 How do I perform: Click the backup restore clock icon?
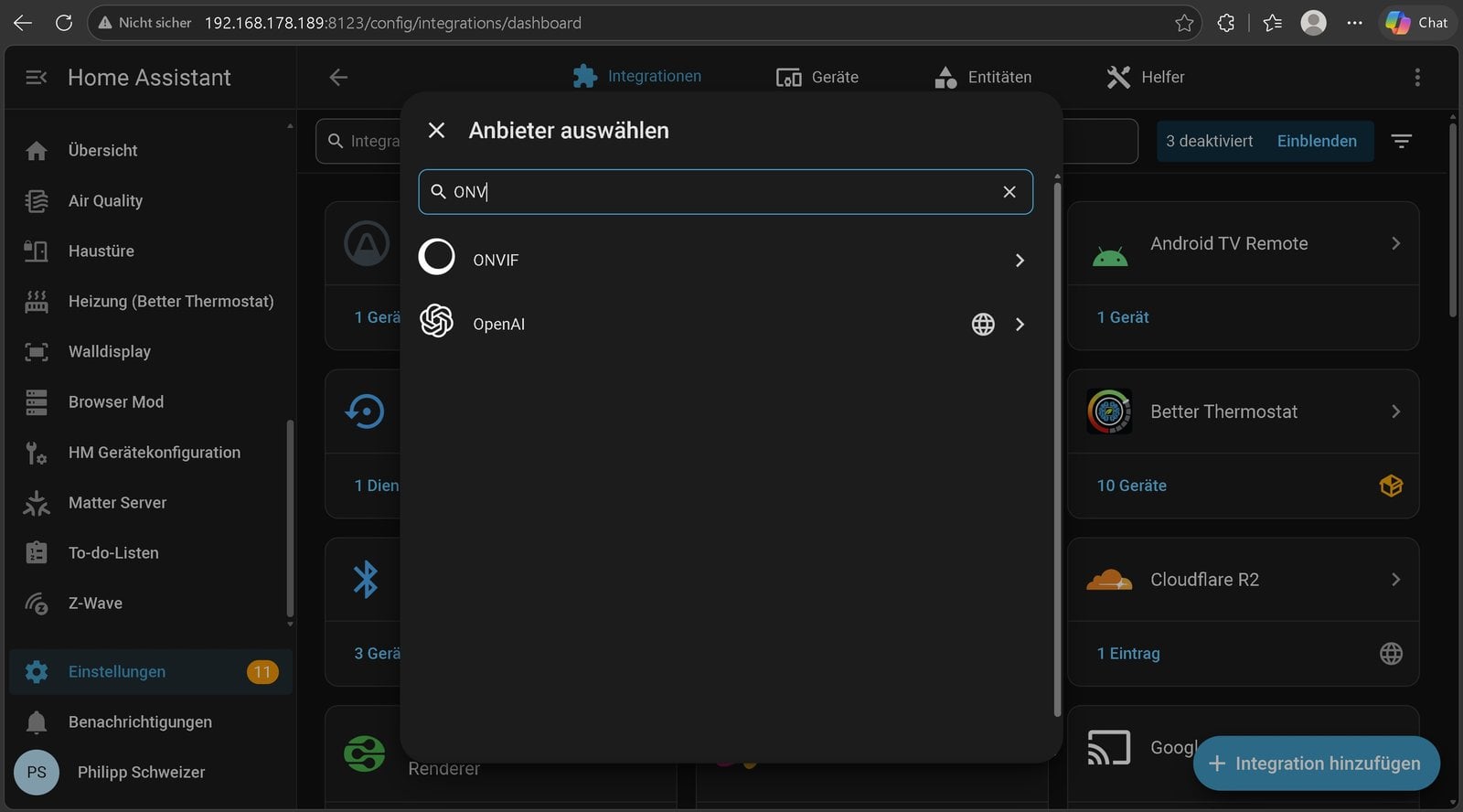[366, 411]
